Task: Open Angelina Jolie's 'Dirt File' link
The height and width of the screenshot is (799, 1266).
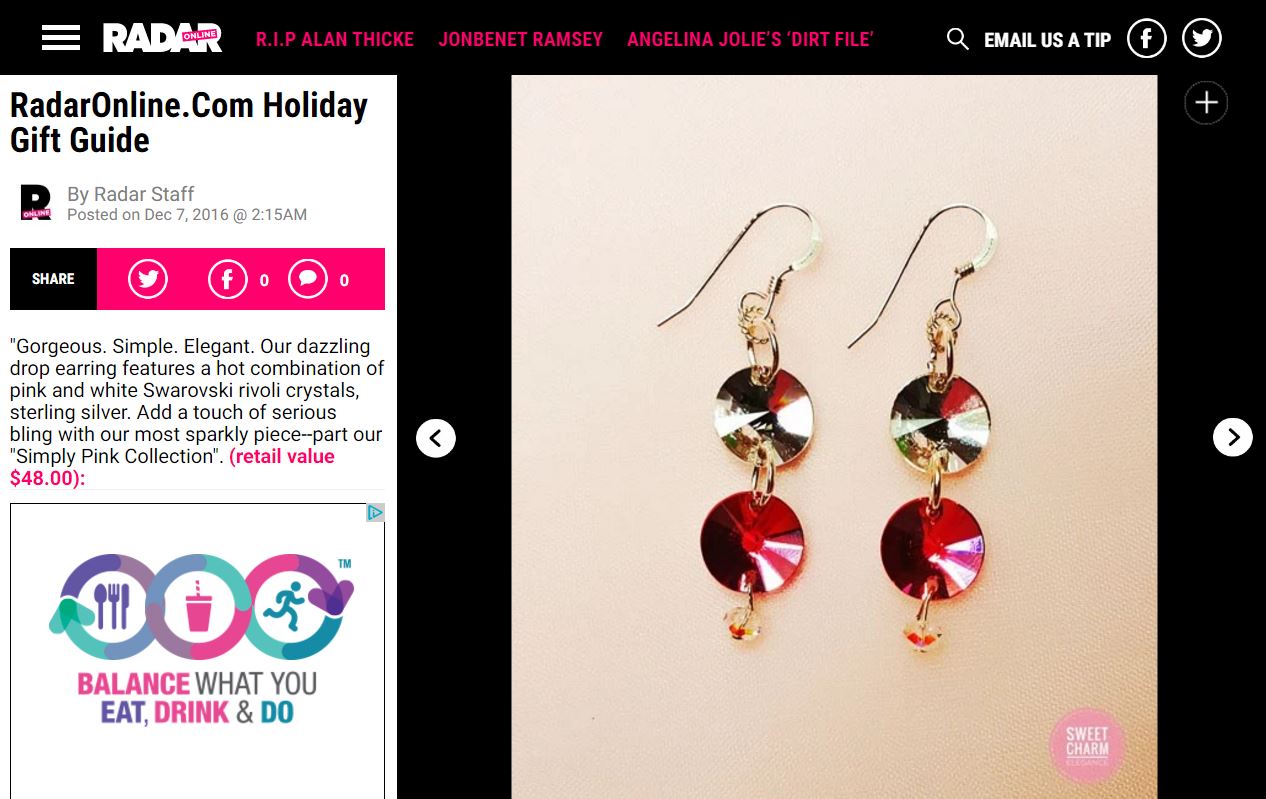Action: [x=751, y=40]
